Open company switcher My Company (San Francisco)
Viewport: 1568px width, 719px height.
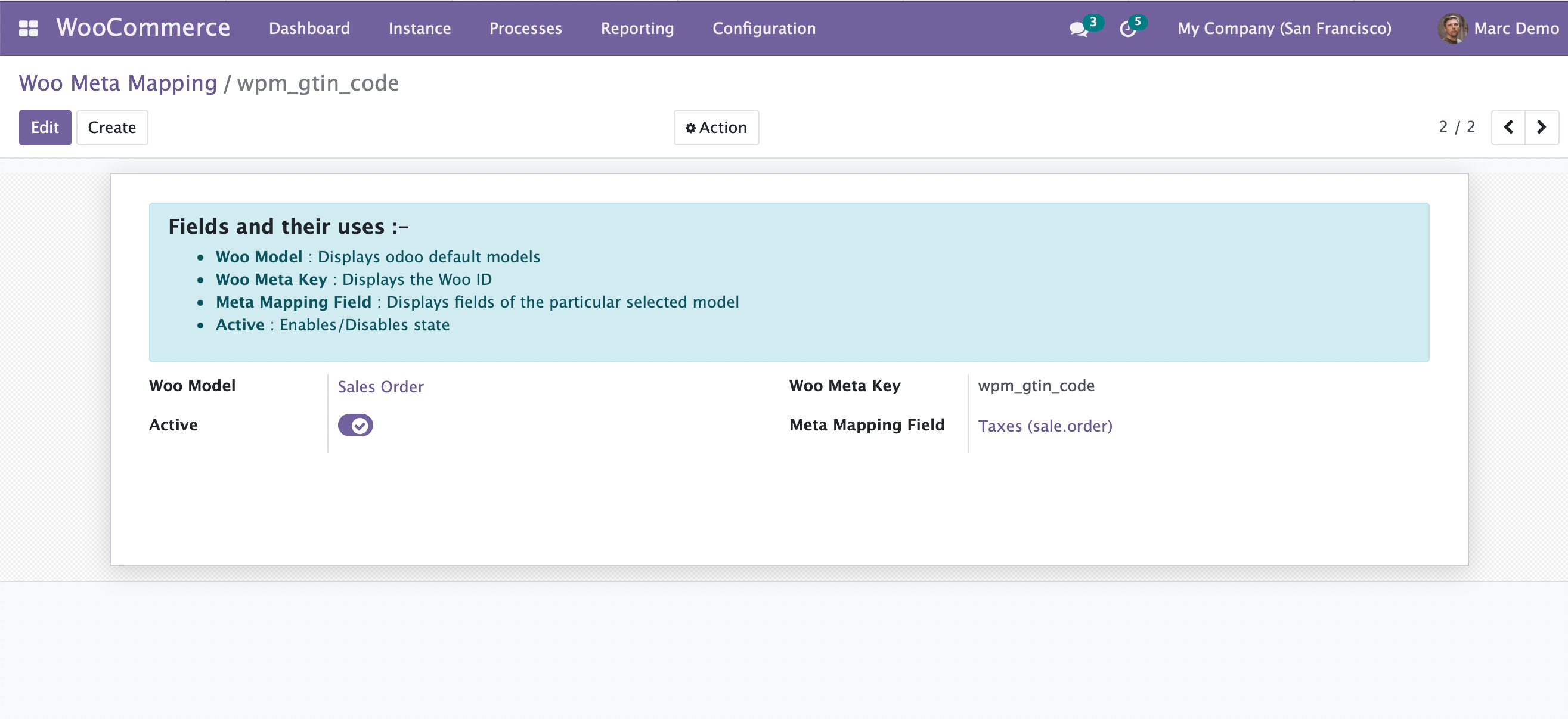[x=1284, y=28]
